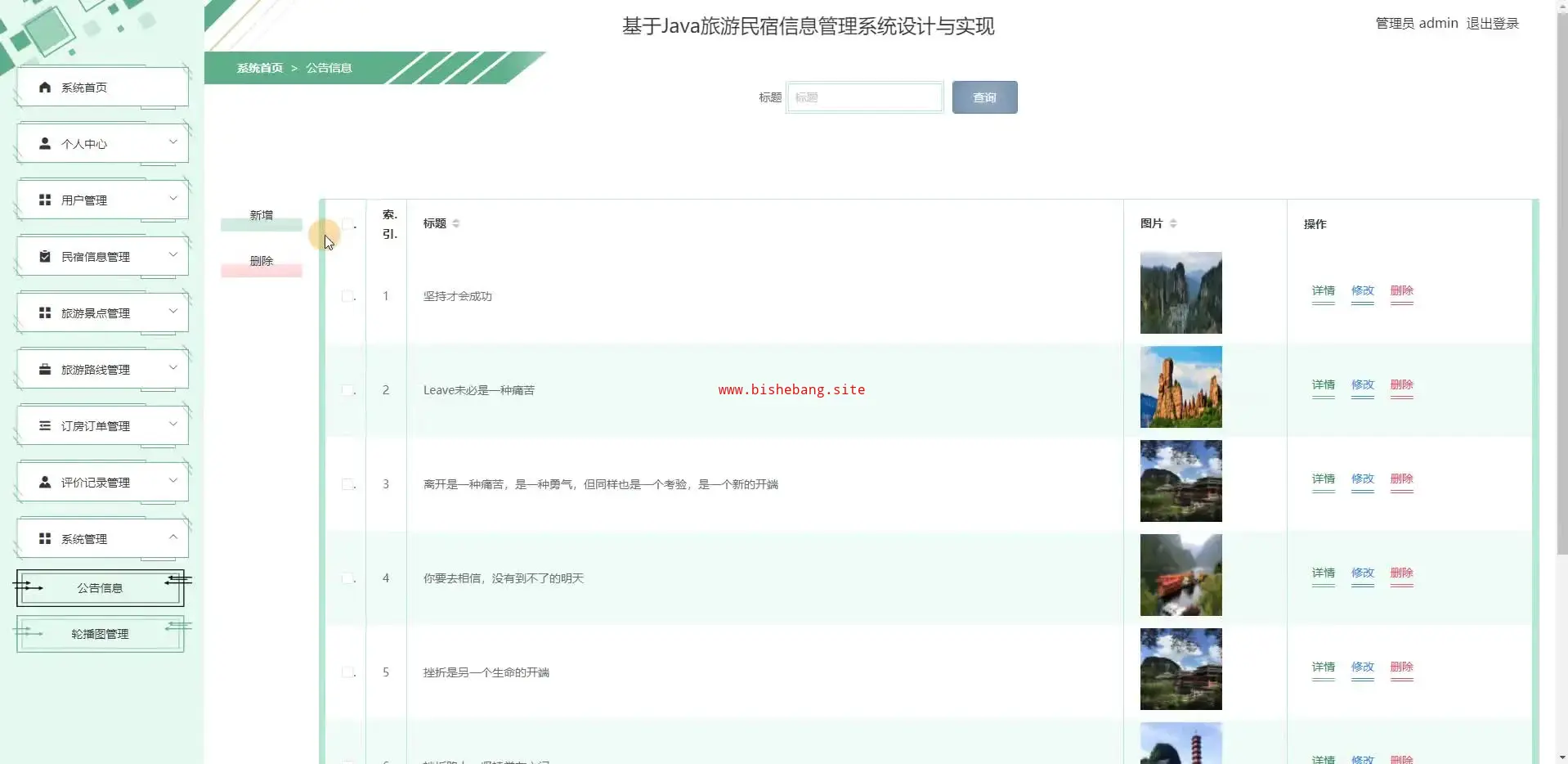Click the 删除 batch delete button
Screen dimensions: 1568x764
262,263
